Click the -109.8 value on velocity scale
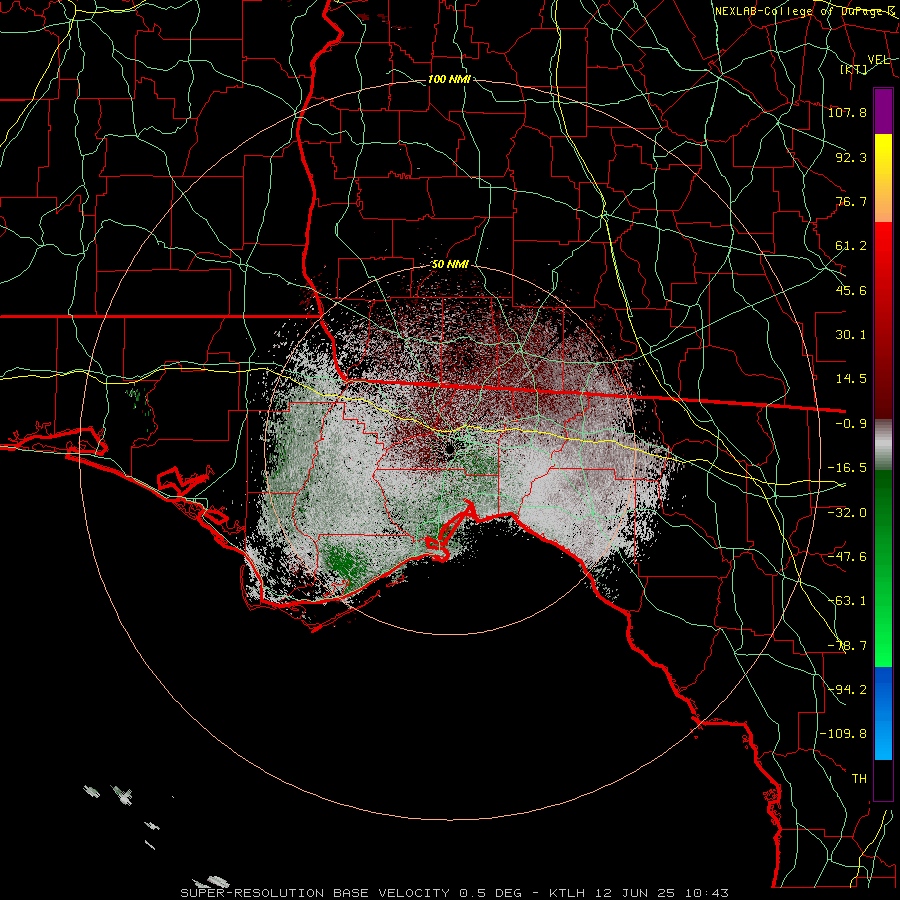 (x=843, y=734)
